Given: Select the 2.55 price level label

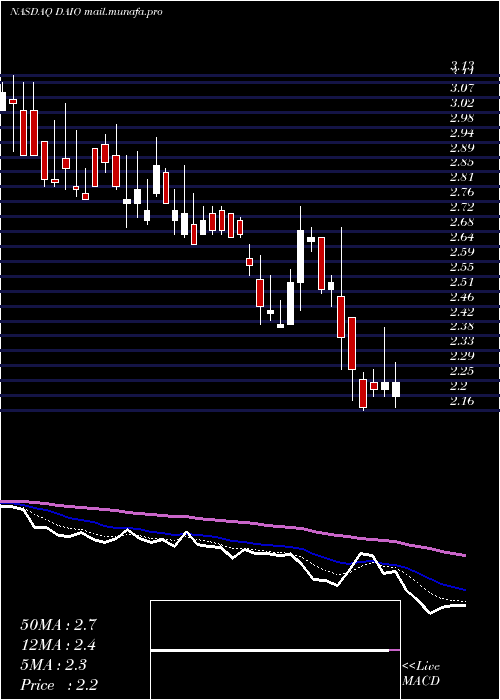Looking at the screenshot, I should [x=462, y=267].
